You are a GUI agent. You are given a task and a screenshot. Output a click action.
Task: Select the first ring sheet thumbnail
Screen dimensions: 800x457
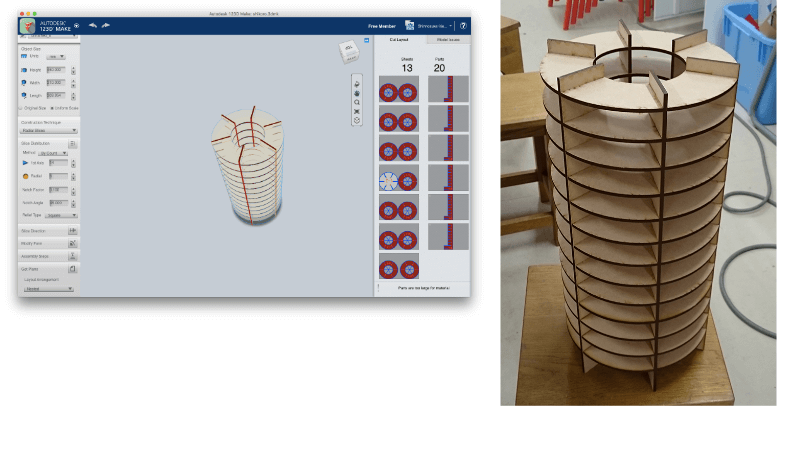tap(398, 89)
